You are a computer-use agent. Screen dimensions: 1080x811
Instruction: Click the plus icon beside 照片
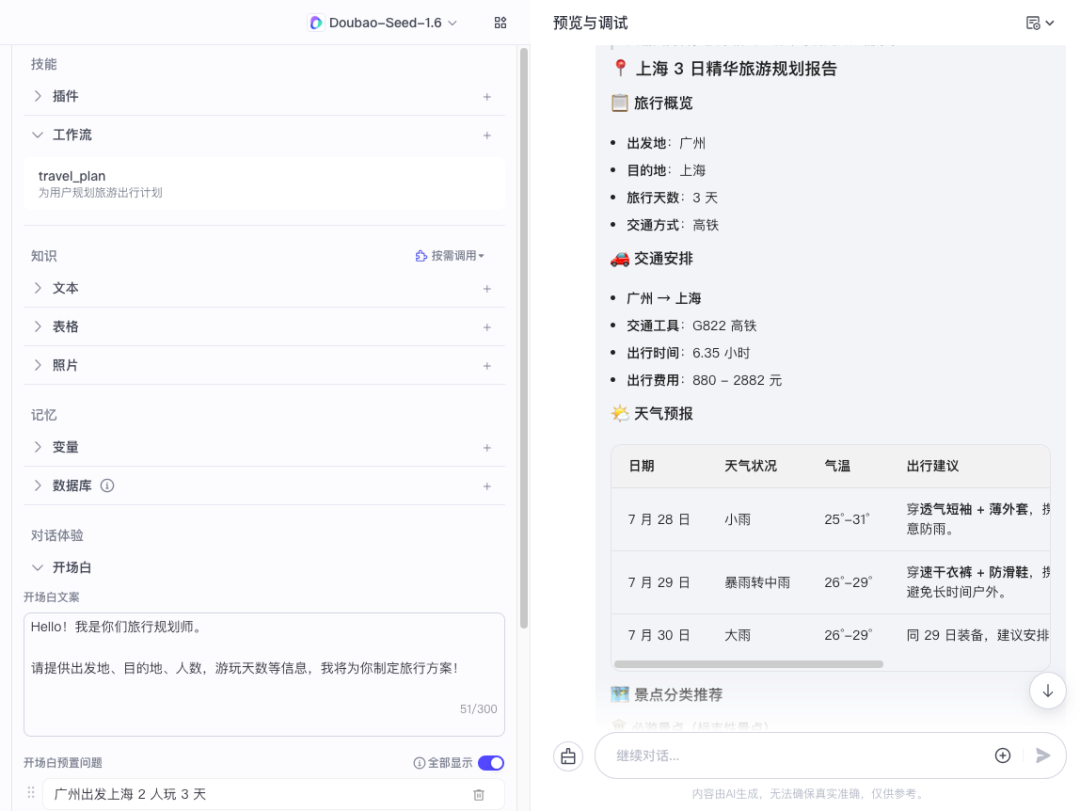[x=487, y=364]
